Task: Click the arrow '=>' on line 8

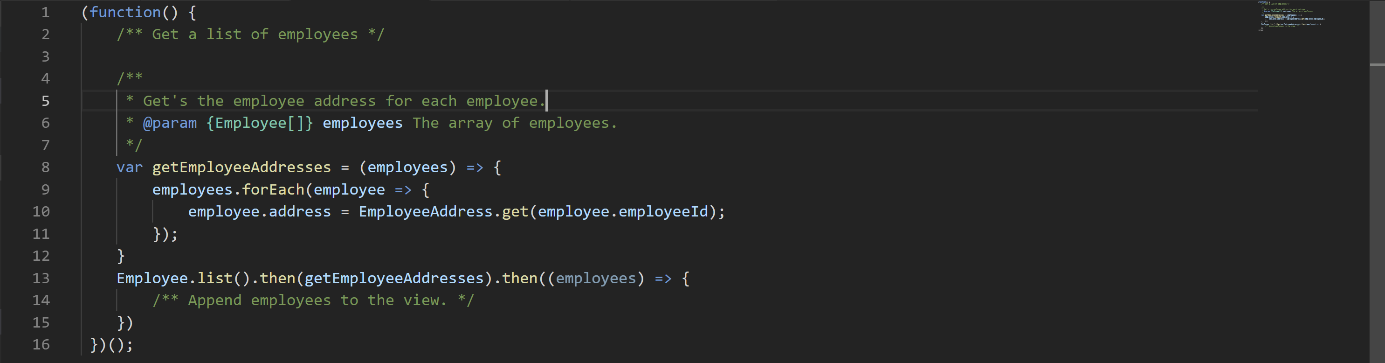Action: pos(475,167)
